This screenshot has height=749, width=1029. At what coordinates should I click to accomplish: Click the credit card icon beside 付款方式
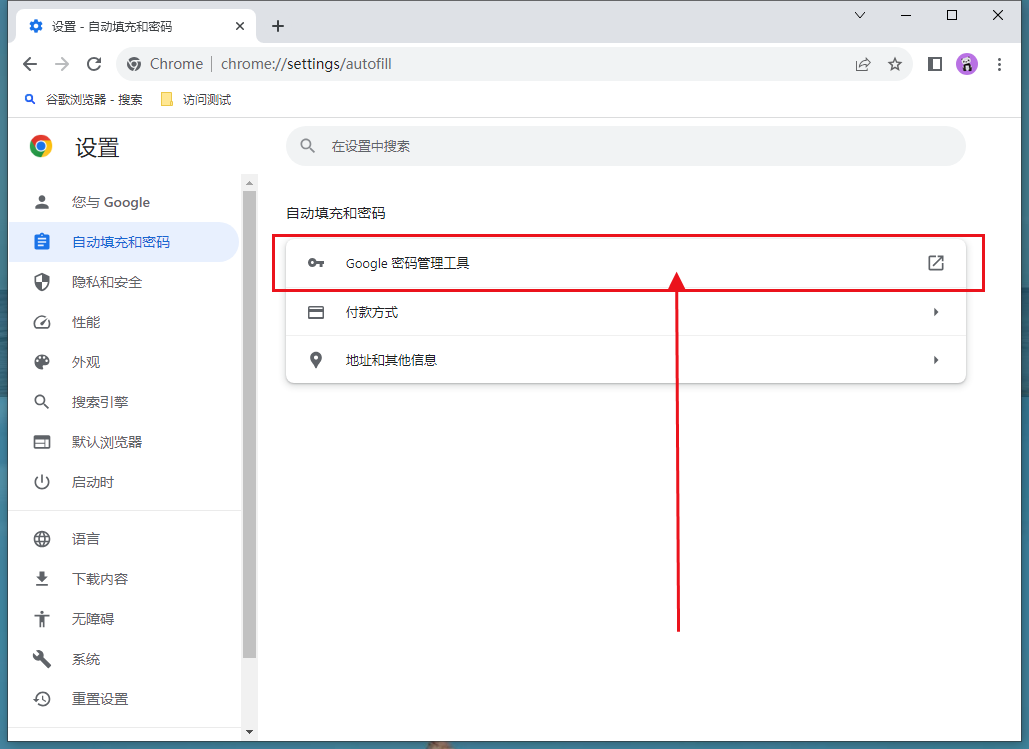(x=316, y=312)
